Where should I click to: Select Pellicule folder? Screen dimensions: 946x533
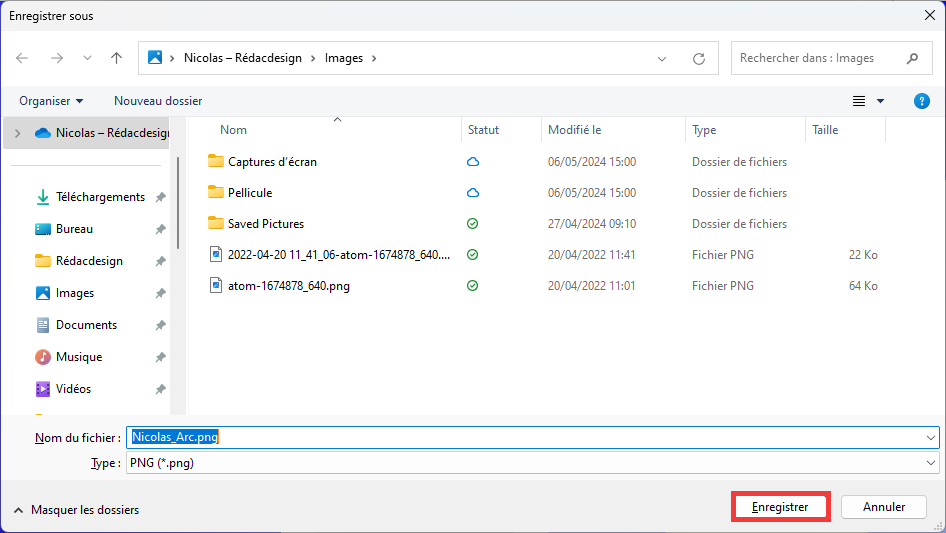pyautogui.click(x=250, y=193)
